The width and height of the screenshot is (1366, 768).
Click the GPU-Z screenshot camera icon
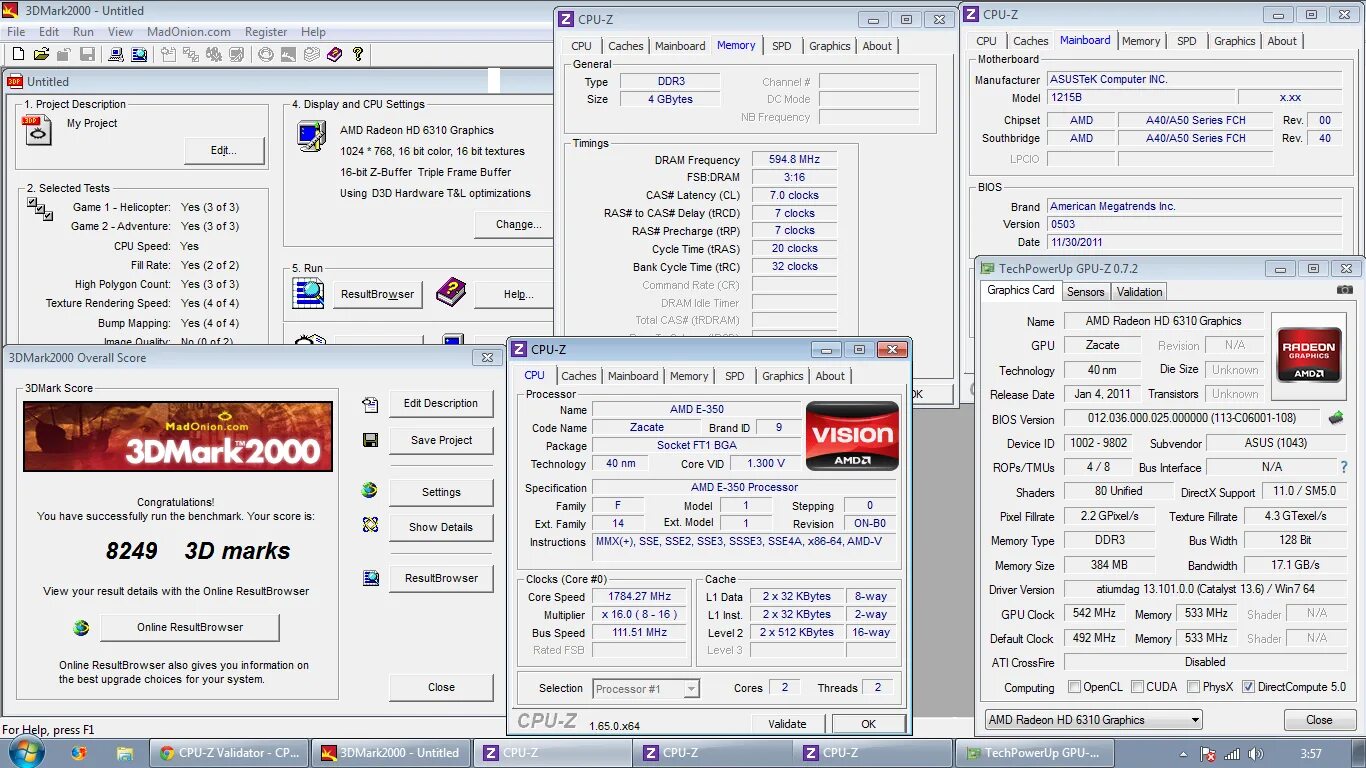click(1345, 290)
